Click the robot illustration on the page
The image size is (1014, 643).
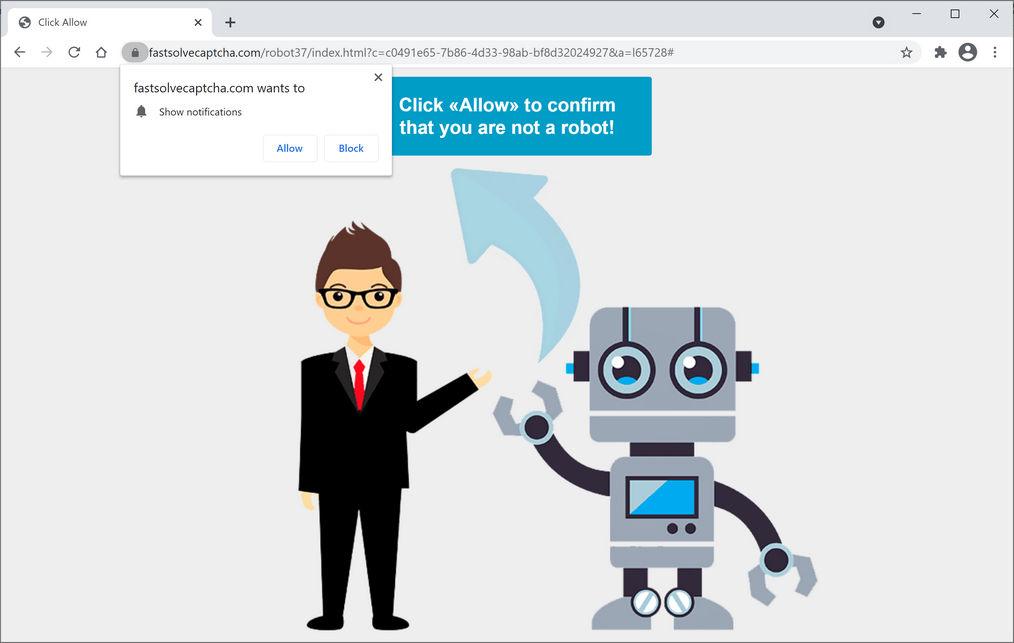660,450
